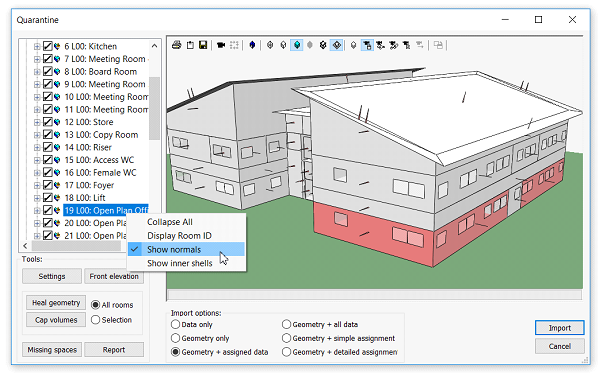Toggle the highlighted diamond plane icon
Image resolution: width=603 pixels, height=374 pixels.
[336, 45]
